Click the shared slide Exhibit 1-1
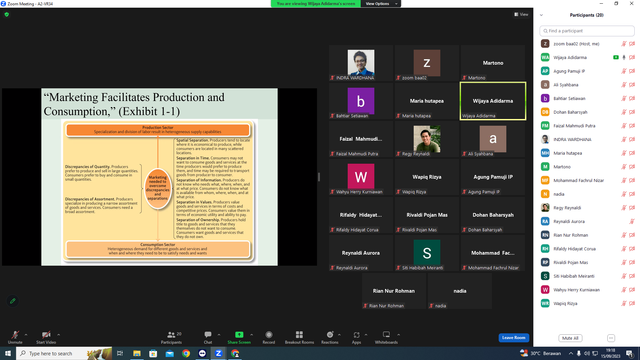This screenshot has height=360, width=640. click(160, 177)
